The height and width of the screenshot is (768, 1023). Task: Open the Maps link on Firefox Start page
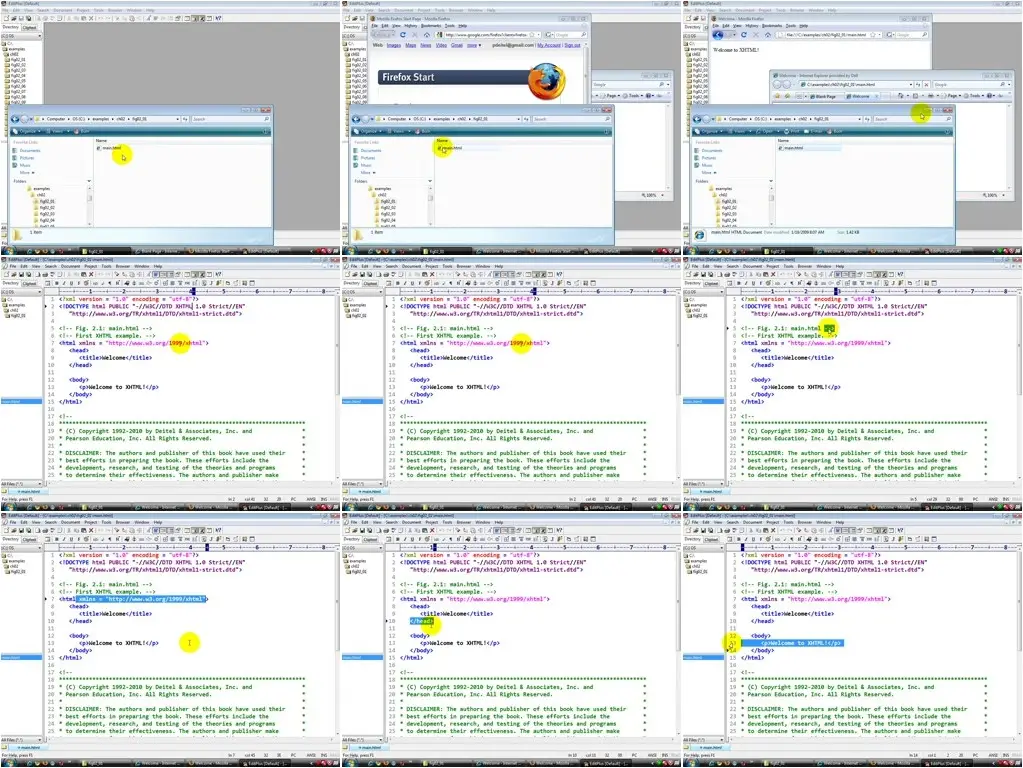pos(410,46)
